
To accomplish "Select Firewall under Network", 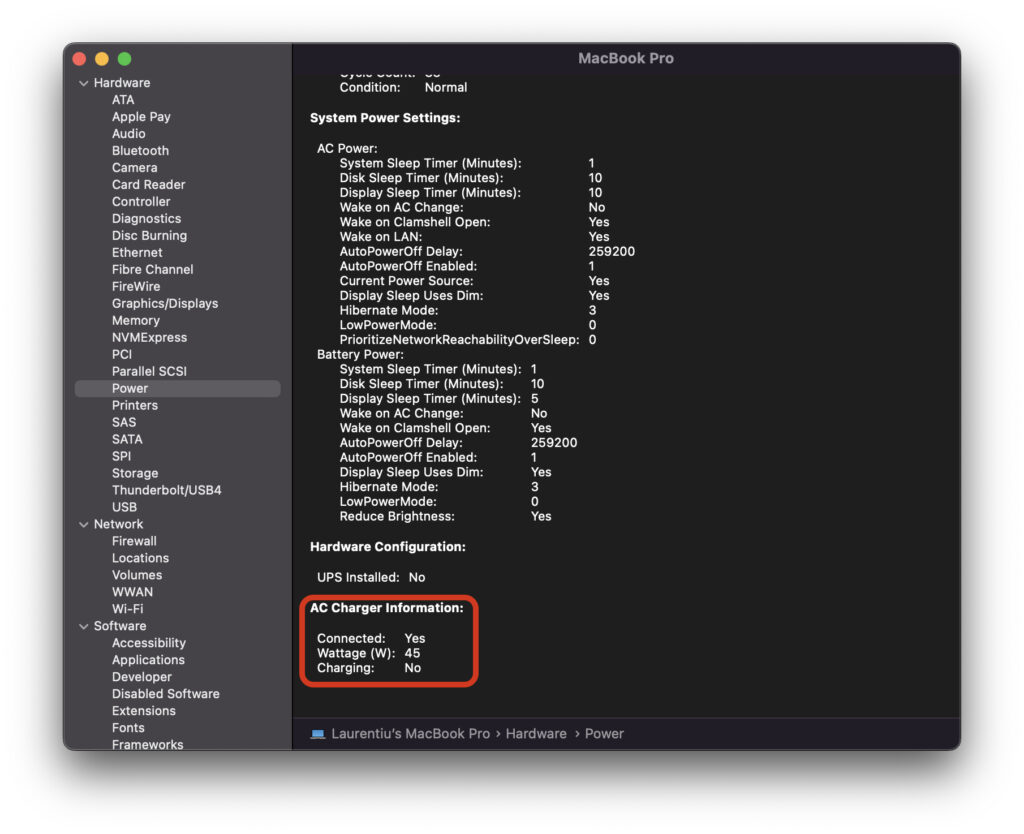I will point(134,541).
